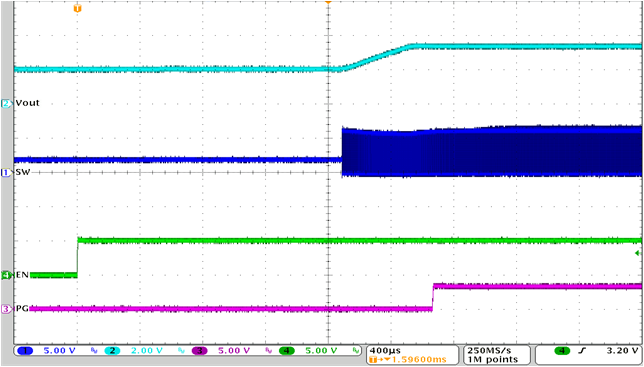Select channel 1 badge in the readout bar
The height and width of the screenshot is (367, 644).
click(25, 351)
